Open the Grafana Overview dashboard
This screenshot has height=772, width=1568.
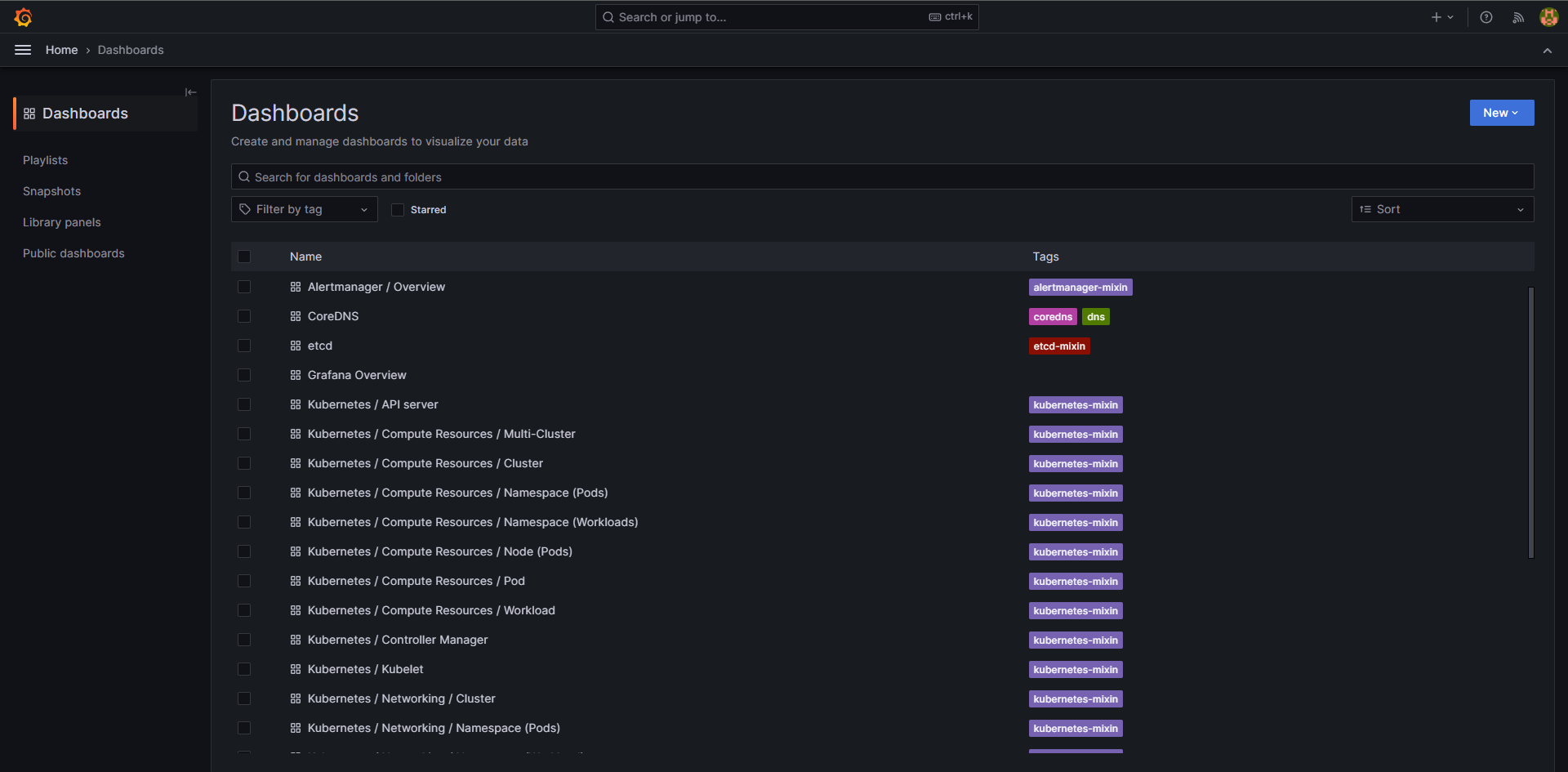click(356, 375)
